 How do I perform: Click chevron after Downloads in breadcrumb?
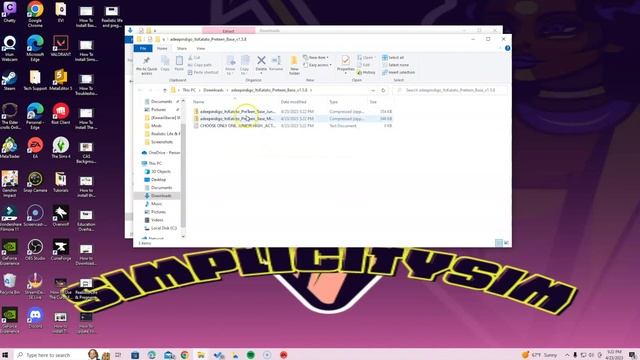click(227, 90)
